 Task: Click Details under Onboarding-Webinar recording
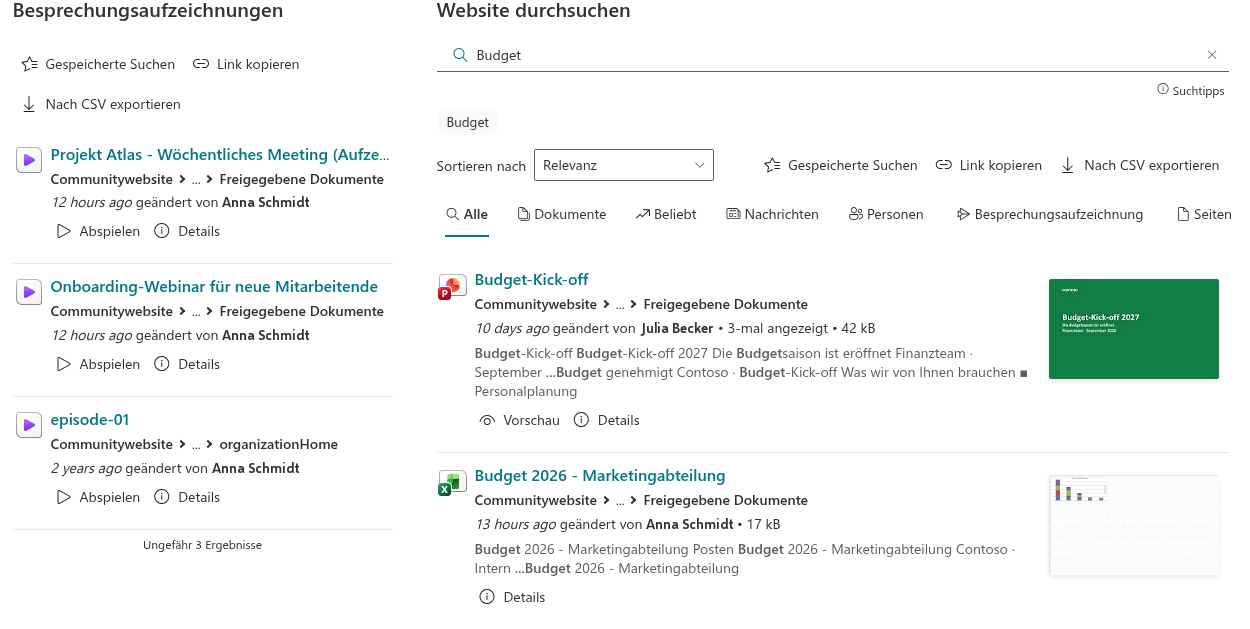(187, 364)
